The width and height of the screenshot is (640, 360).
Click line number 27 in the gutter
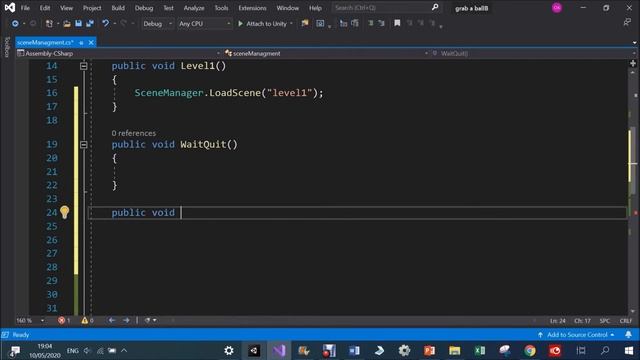pos(52,253)
